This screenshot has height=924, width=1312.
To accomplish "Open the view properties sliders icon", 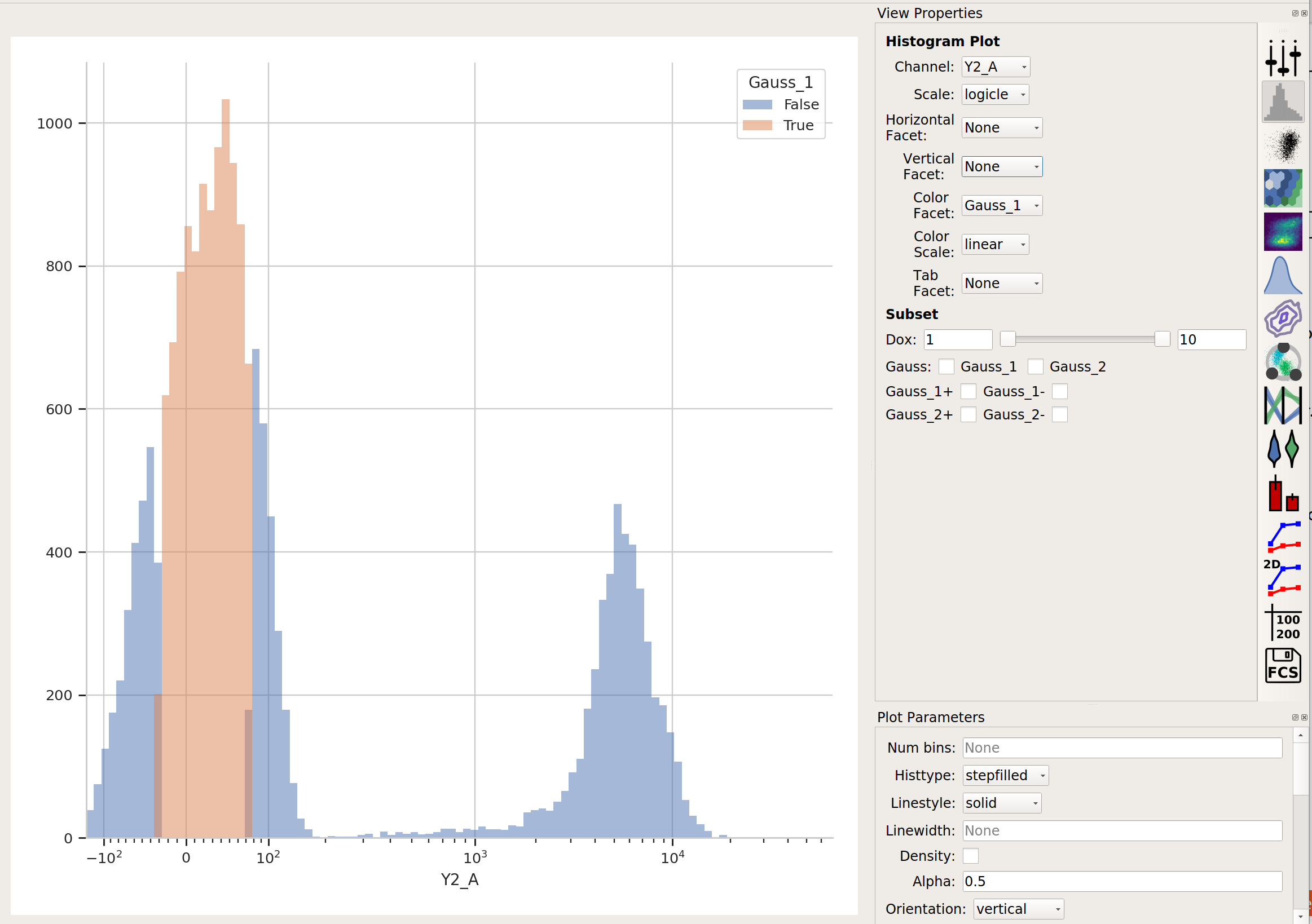I will (1283, 58).
